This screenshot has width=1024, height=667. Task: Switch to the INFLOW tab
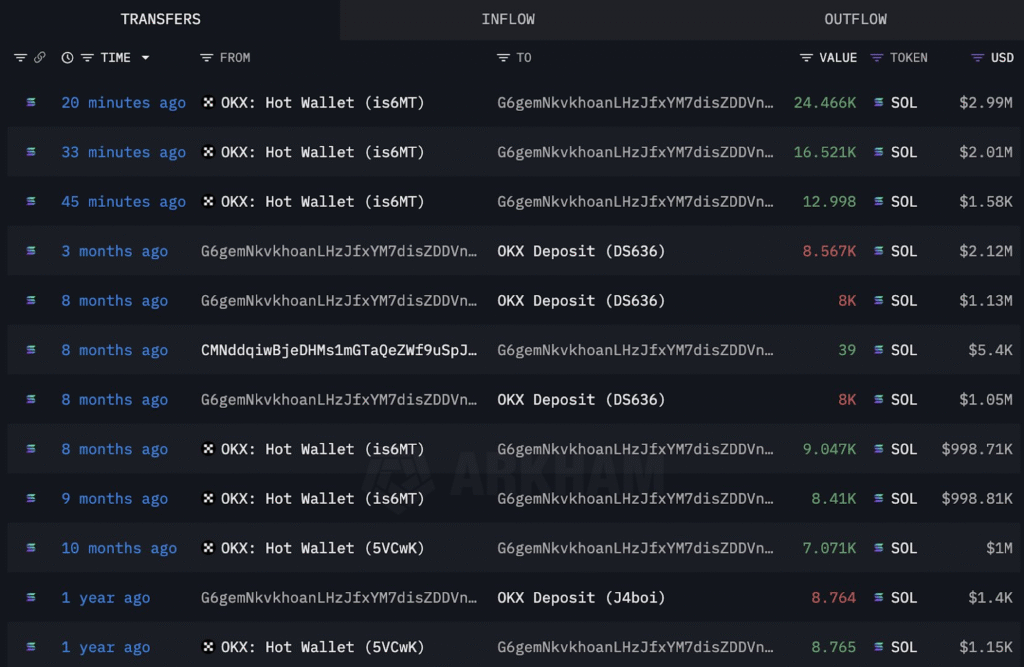pos(508,19)
